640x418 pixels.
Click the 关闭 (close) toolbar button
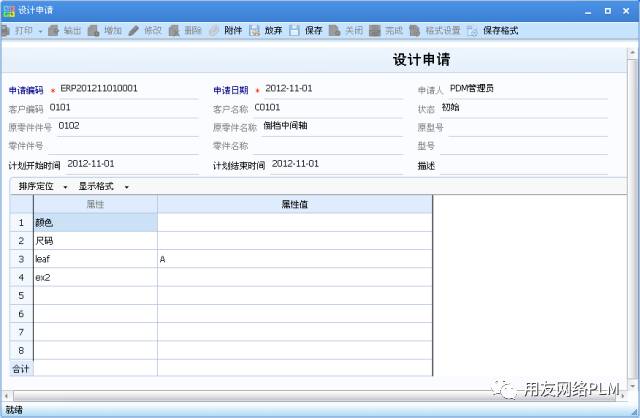345,31
